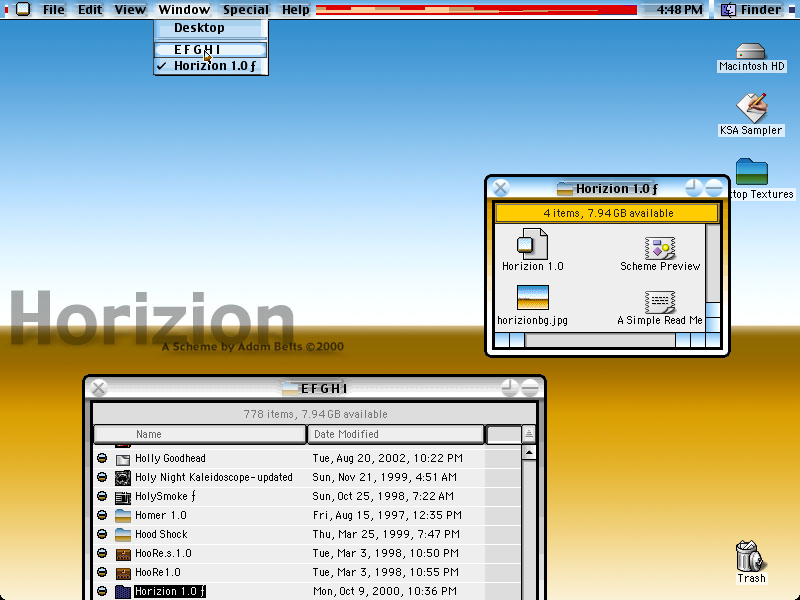The image size is (800, 600).
Task: Click the Homer 1.0 folder icon
Action: [x=122, y=515]
